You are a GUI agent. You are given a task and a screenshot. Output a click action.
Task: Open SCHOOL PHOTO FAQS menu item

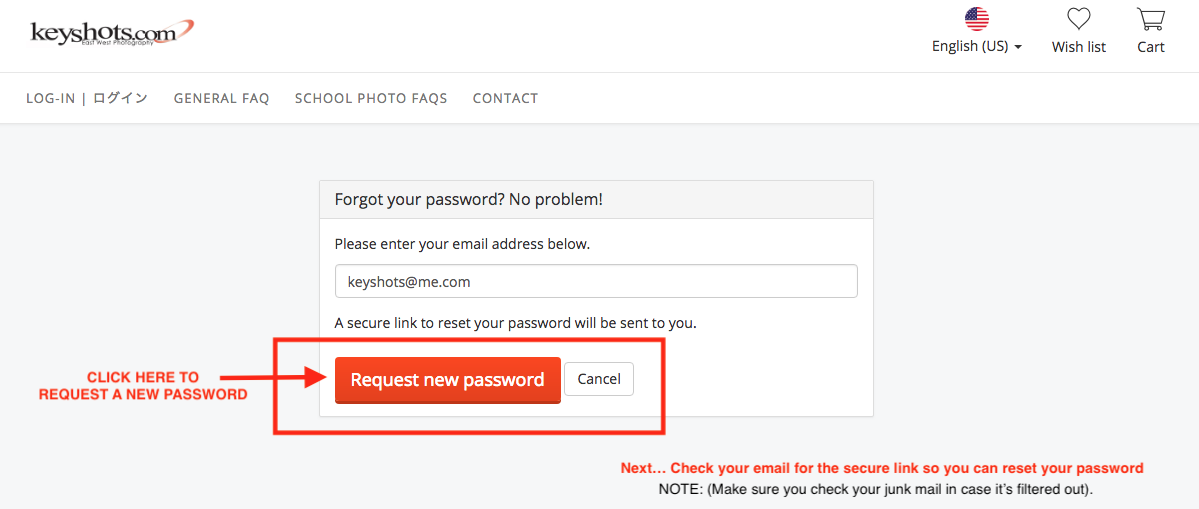pos(371,98)
